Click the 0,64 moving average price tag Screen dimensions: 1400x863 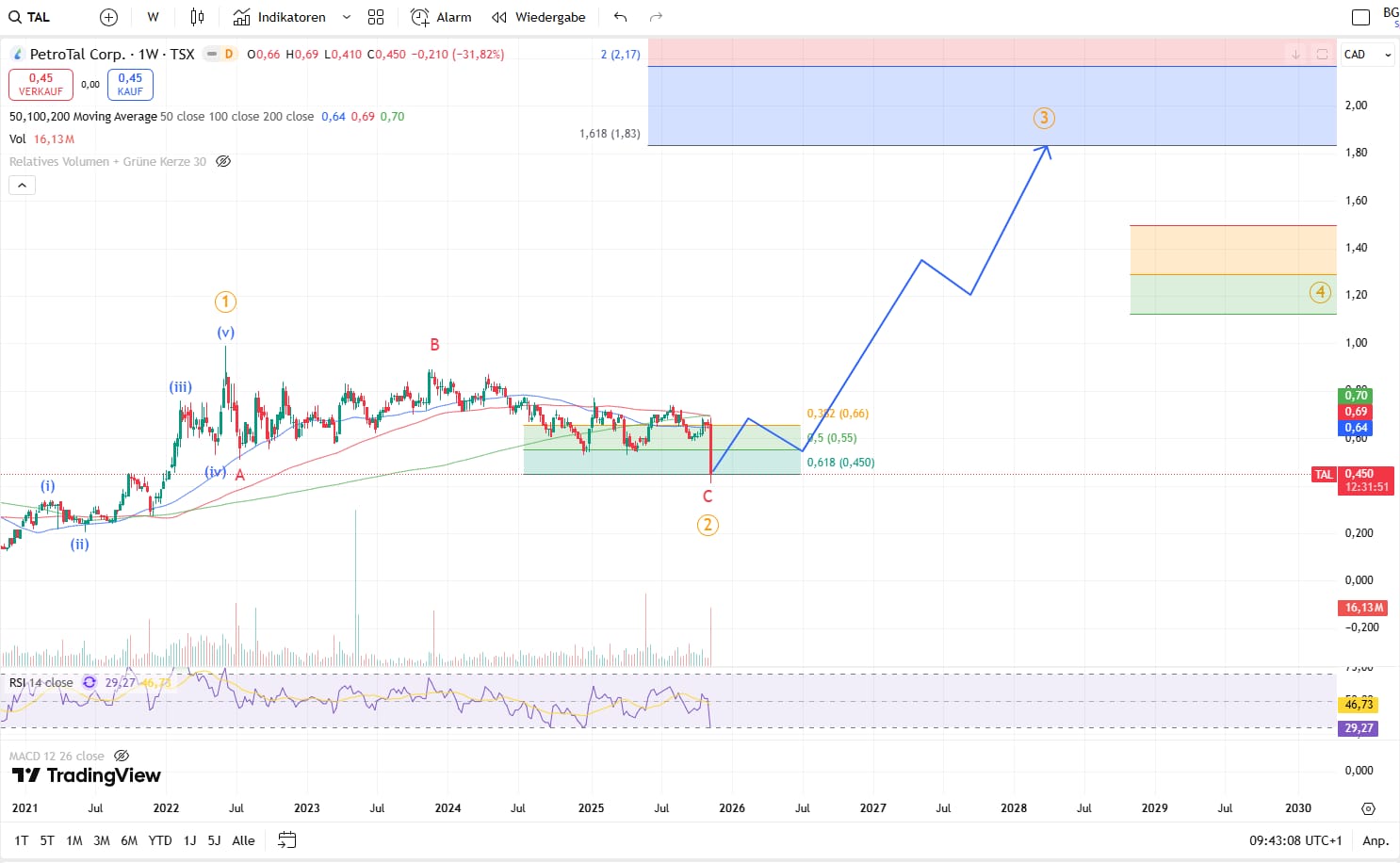click(1356, 428)
